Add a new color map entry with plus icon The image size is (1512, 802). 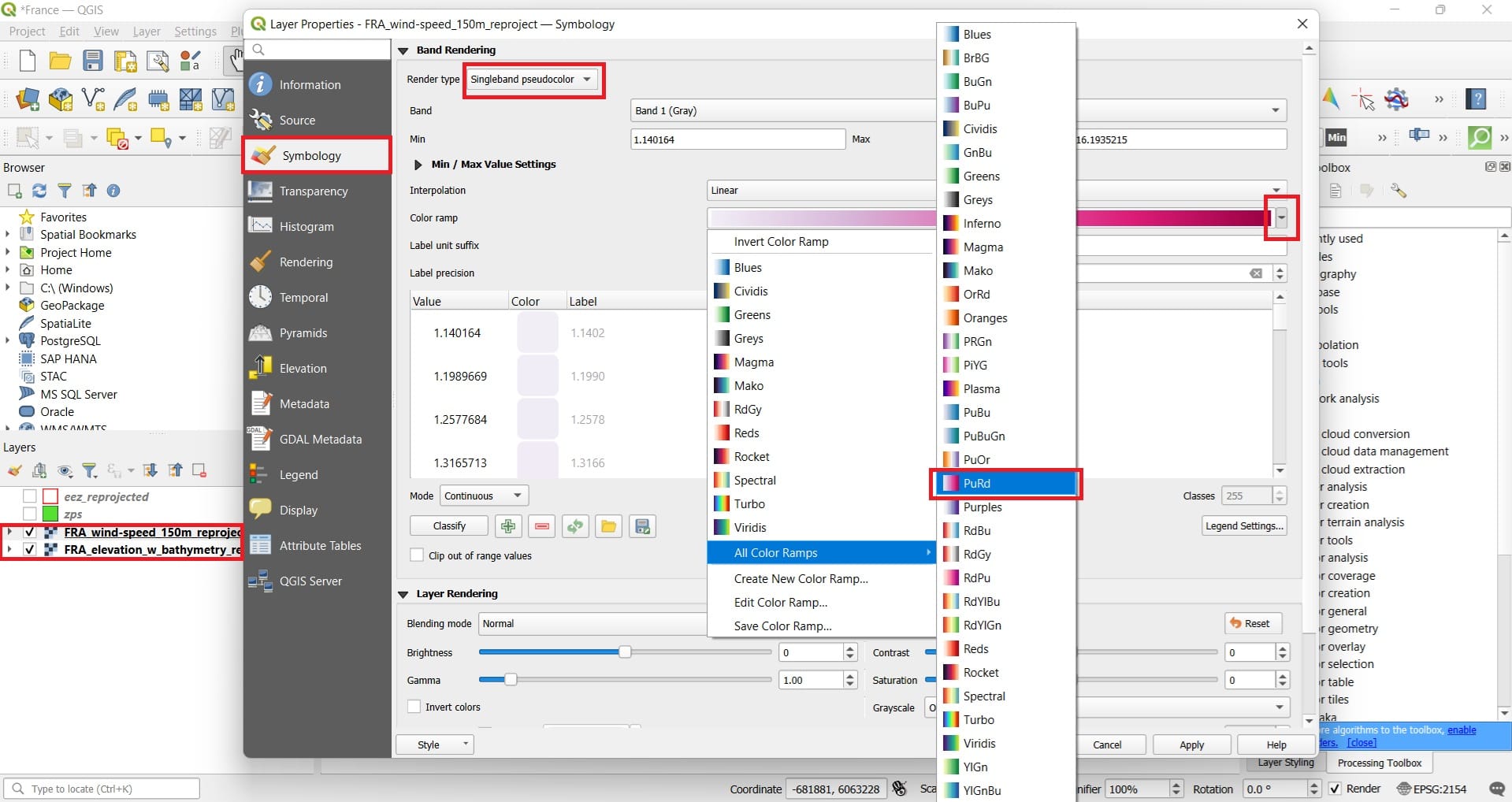tap(507, 526)
